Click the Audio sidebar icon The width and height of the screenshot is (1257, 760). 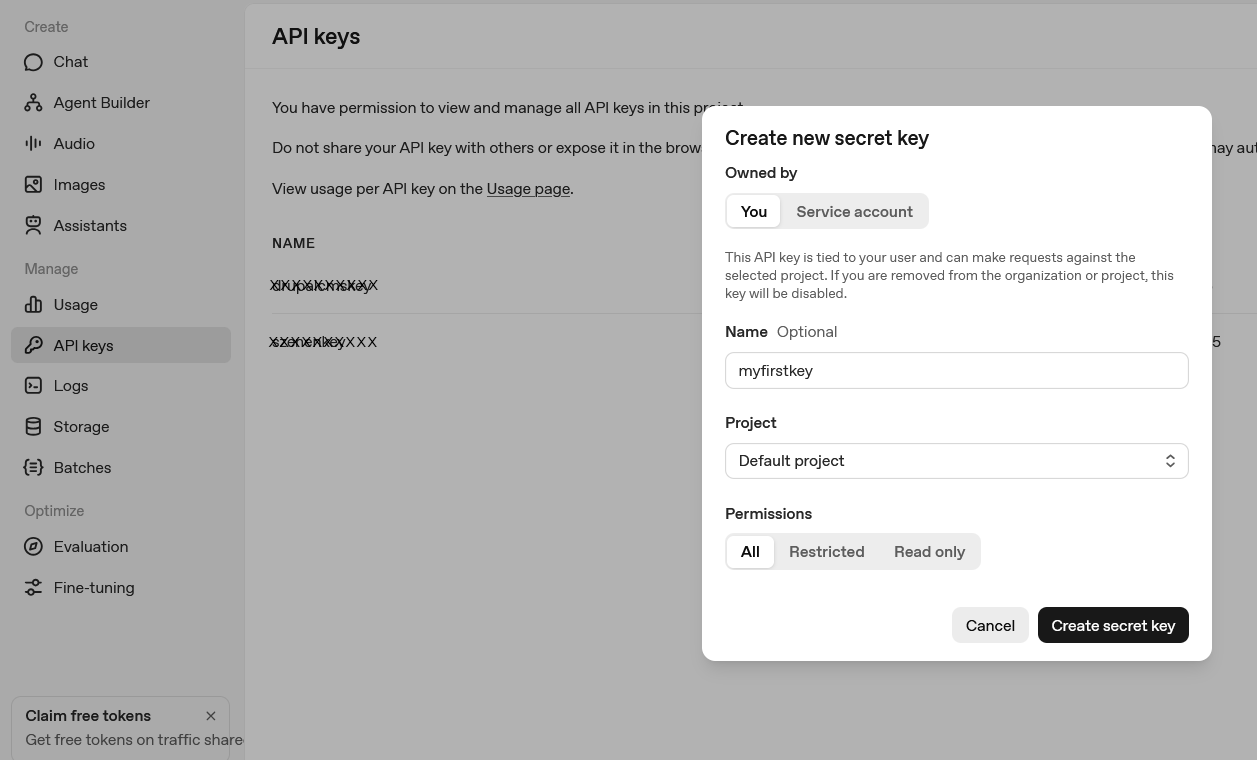33,143
